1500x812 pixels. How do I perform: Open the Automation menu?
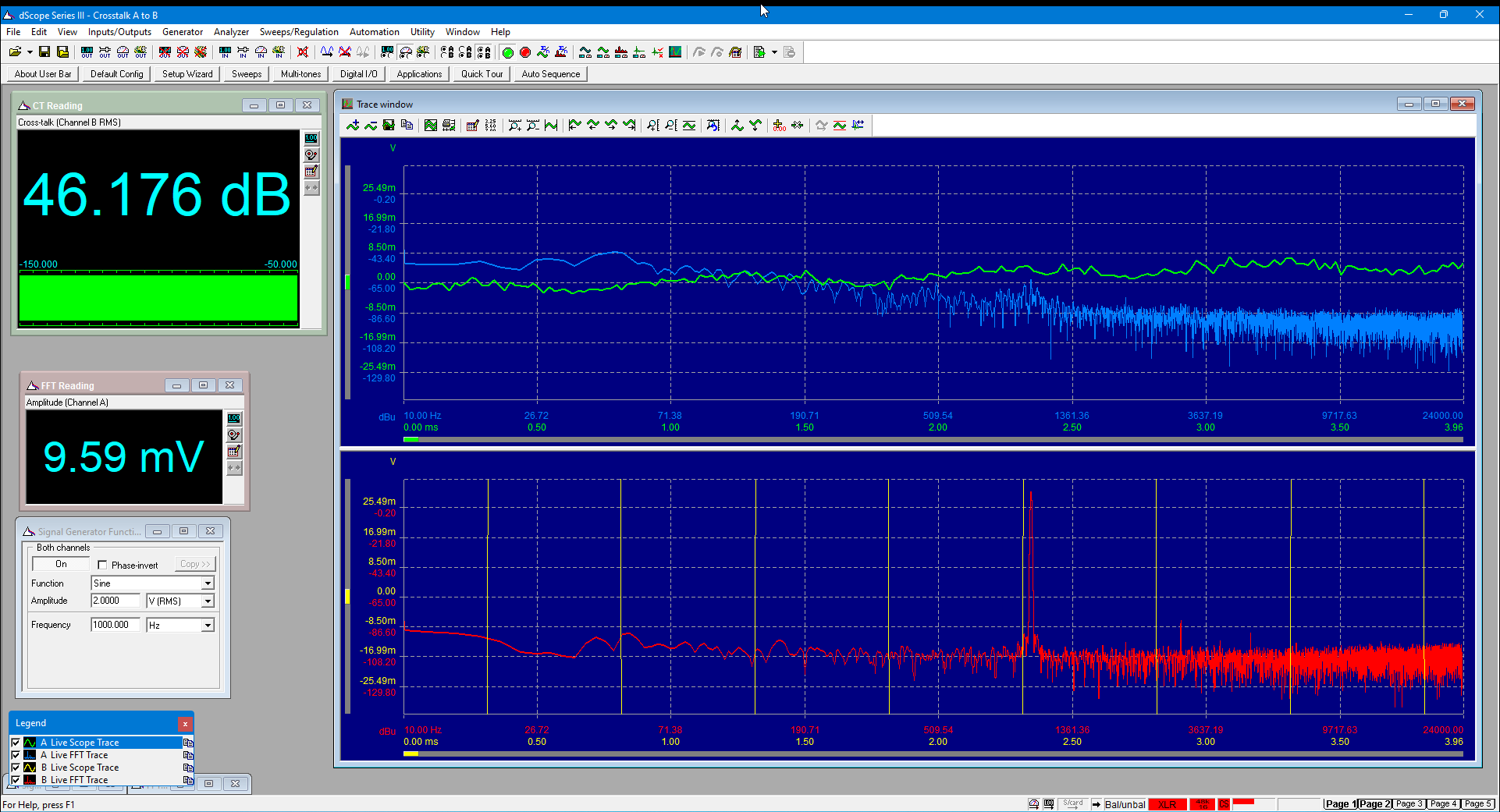pos(375,32)
